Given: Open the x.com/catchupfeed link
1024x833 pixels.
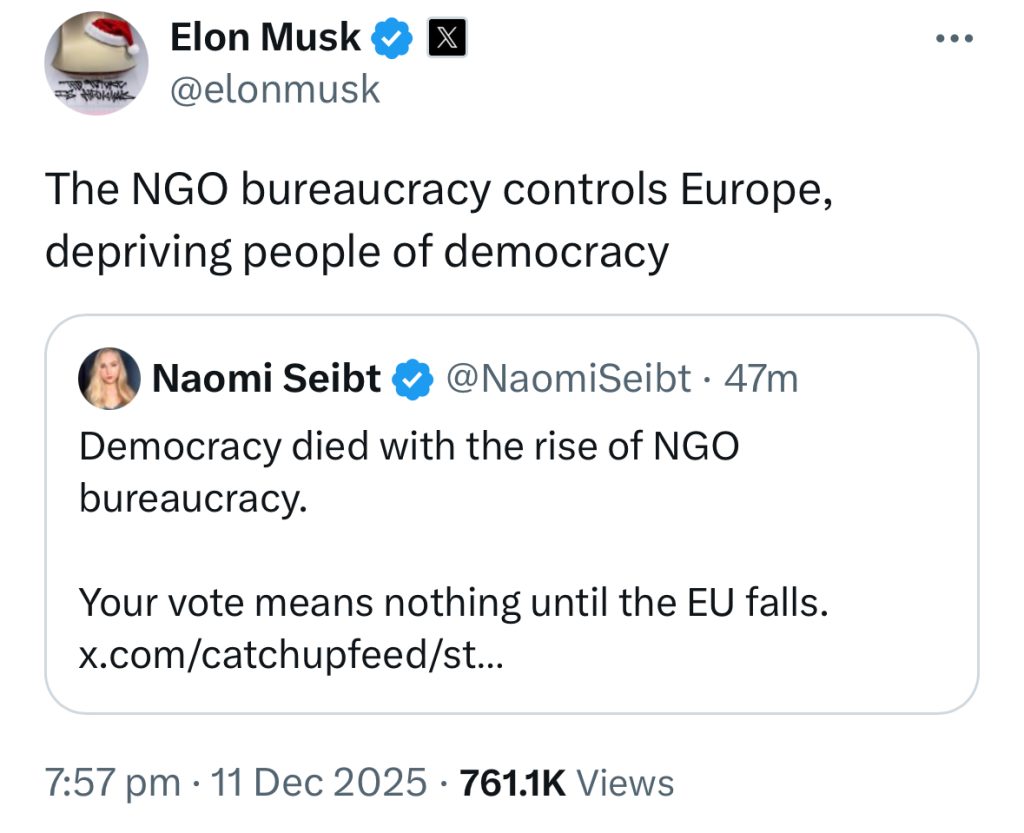Looking at the screenshot, I should tap(294, 656).
